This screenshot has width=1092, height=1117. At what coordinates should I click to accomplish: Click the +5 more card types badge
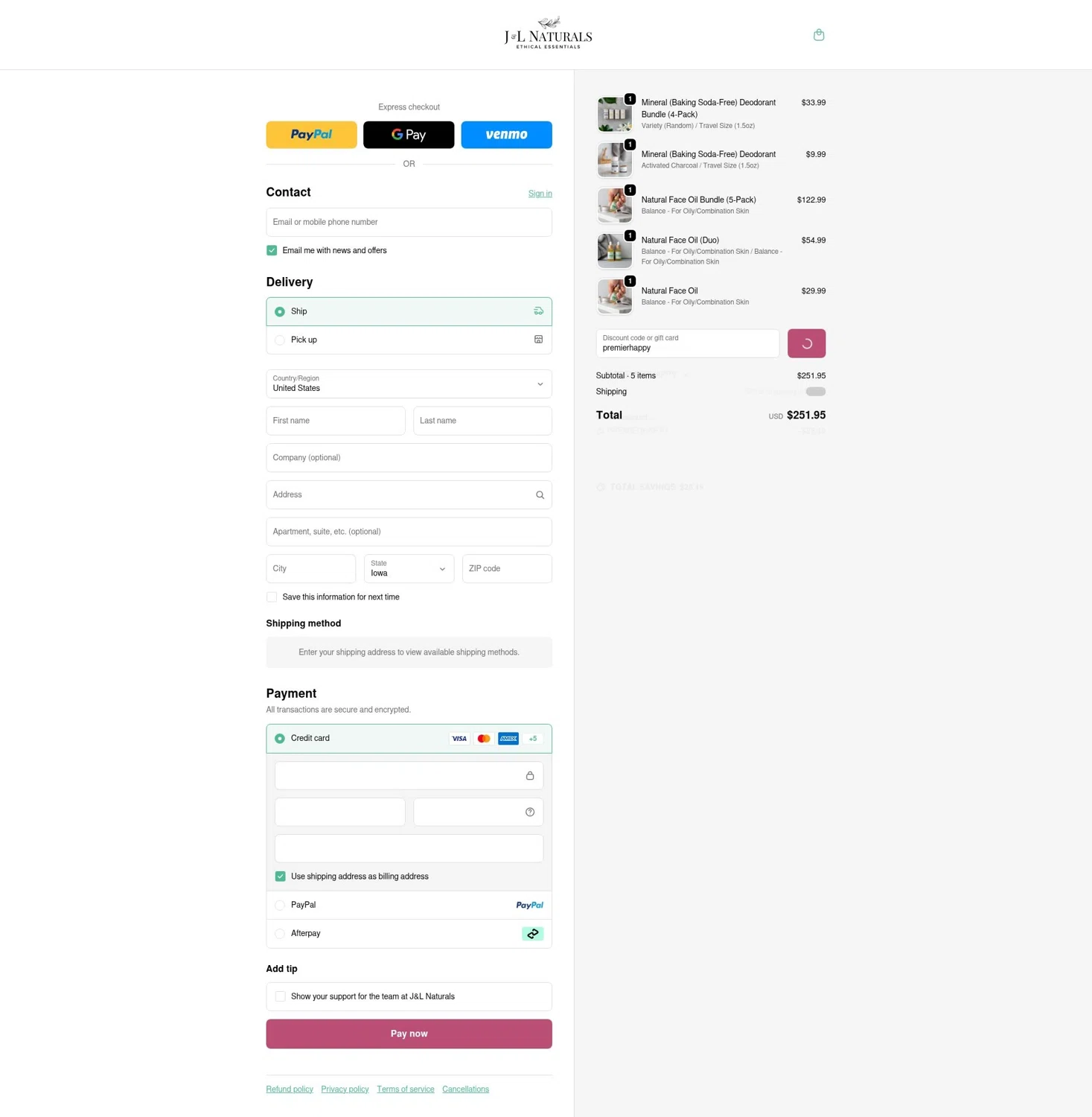pyautogui.click(x=533, y=739)
